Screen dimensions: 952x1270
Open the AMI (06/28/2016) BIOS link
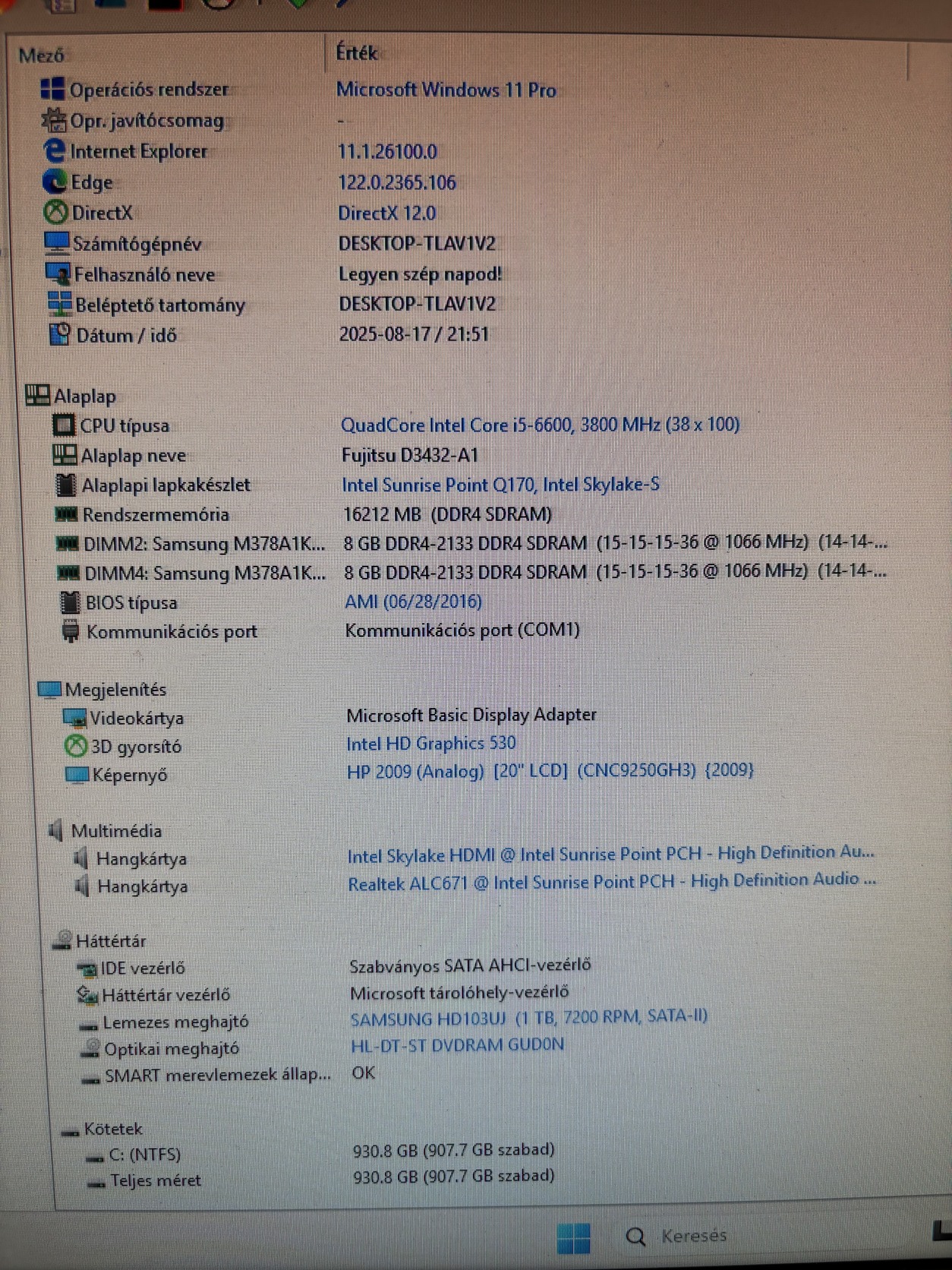point(413,602)
